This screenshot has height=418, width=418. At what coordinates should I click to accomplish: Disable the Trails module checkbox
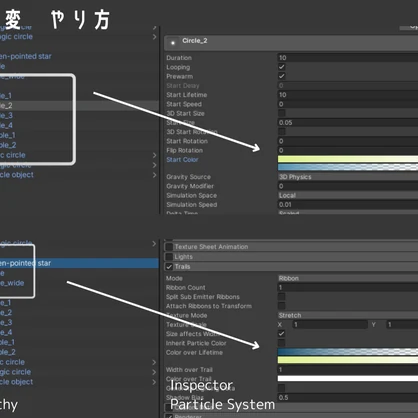(169, 267)
